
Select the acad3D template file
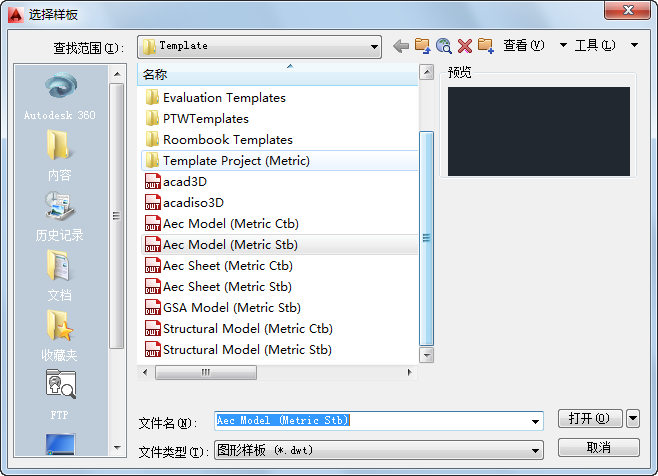279,182
